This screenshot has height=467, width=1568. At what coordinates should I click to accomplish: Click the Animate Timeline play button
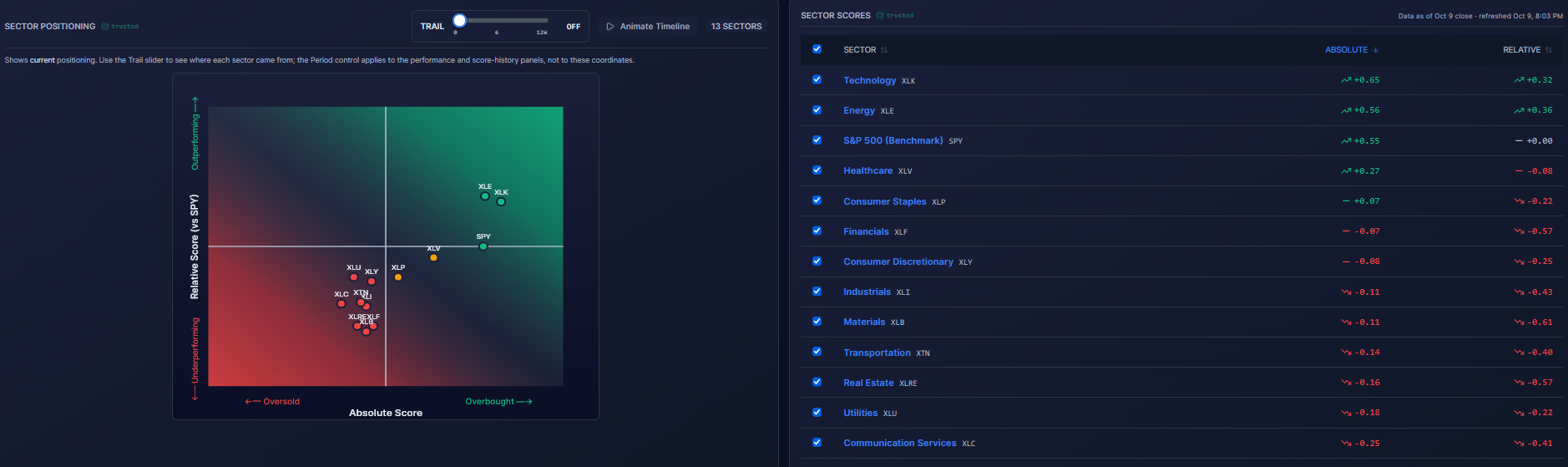[648, 27]
